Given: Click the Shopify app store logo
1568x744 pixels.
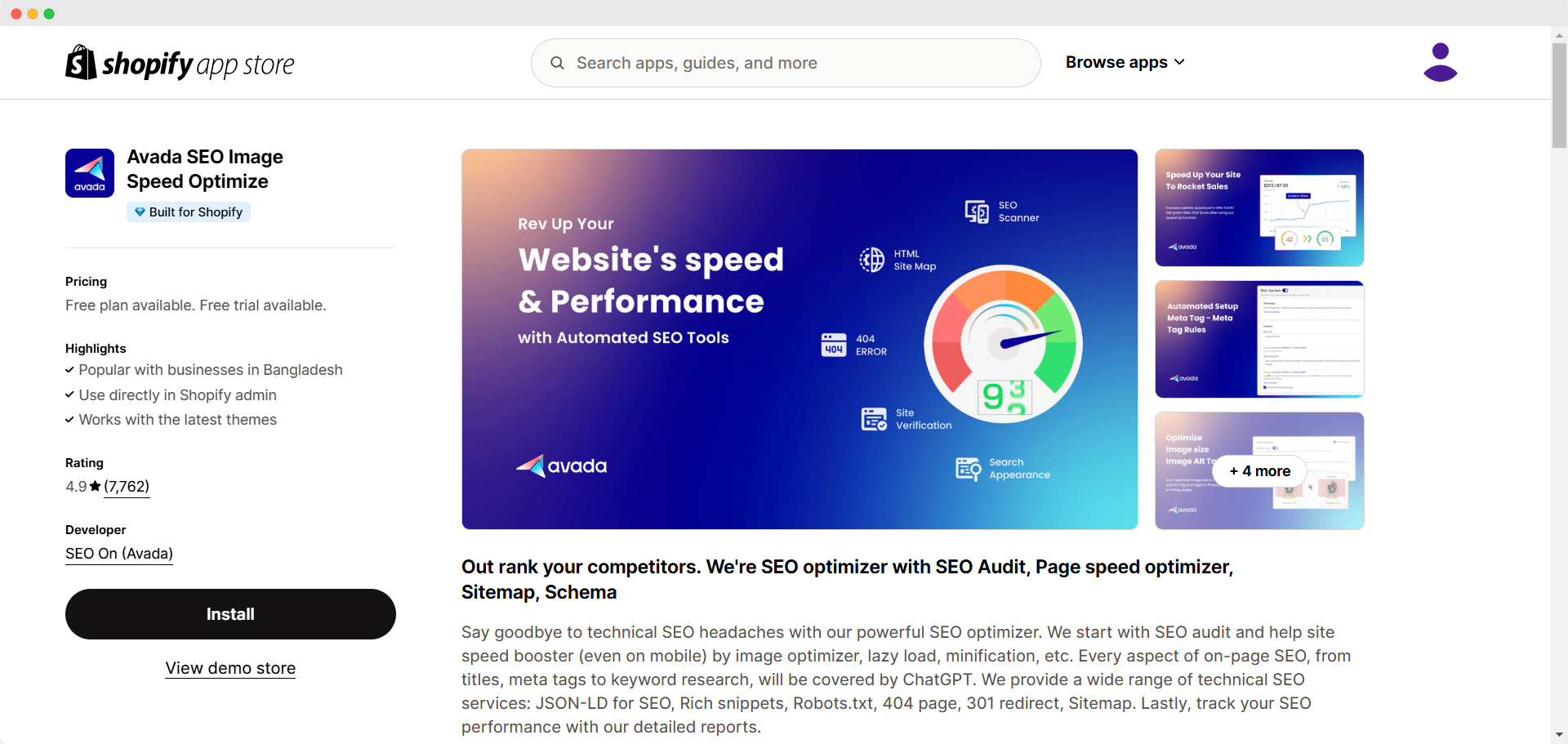Looking at the screenshot, I should 179,62.
